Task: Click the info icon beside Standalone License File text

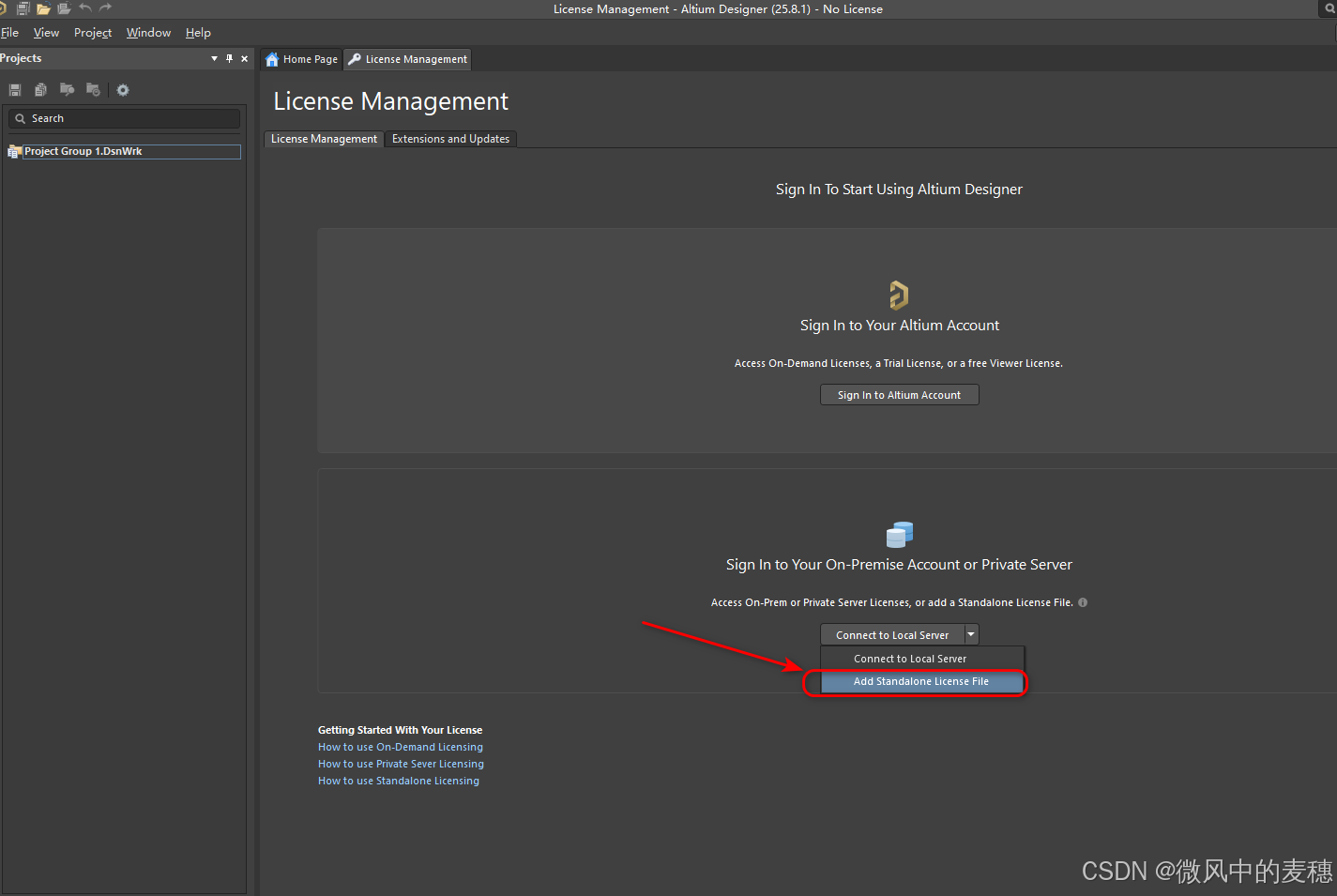Action: (1083, 602)
